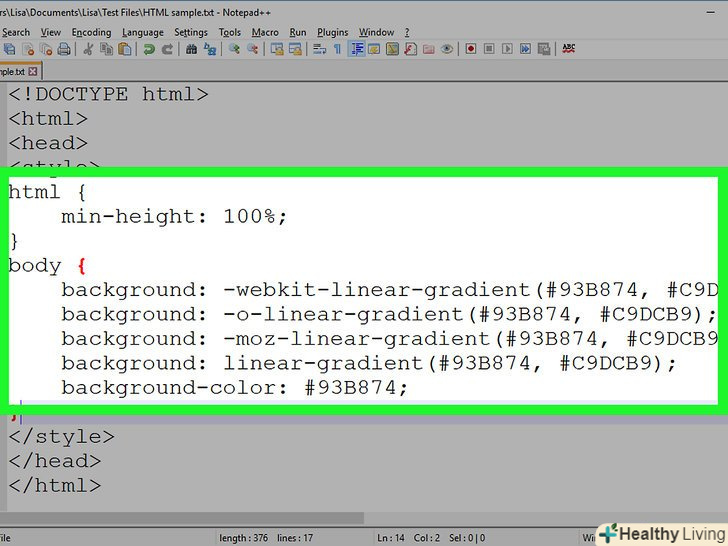This screenshot has width=728, height=546.
Task: Open the Tools menu
Action: coord(230,32)
